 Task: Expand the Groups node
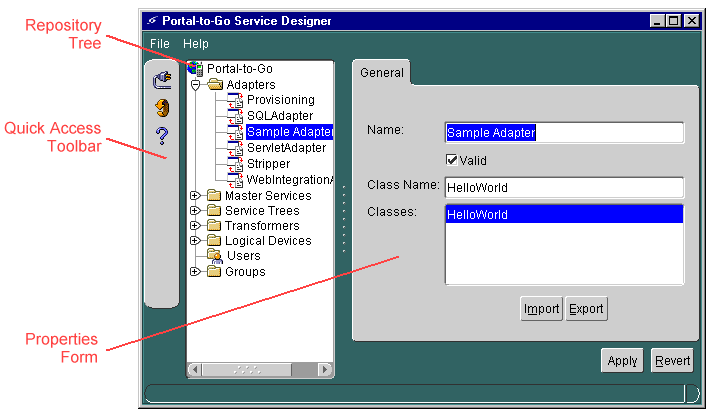195,271
